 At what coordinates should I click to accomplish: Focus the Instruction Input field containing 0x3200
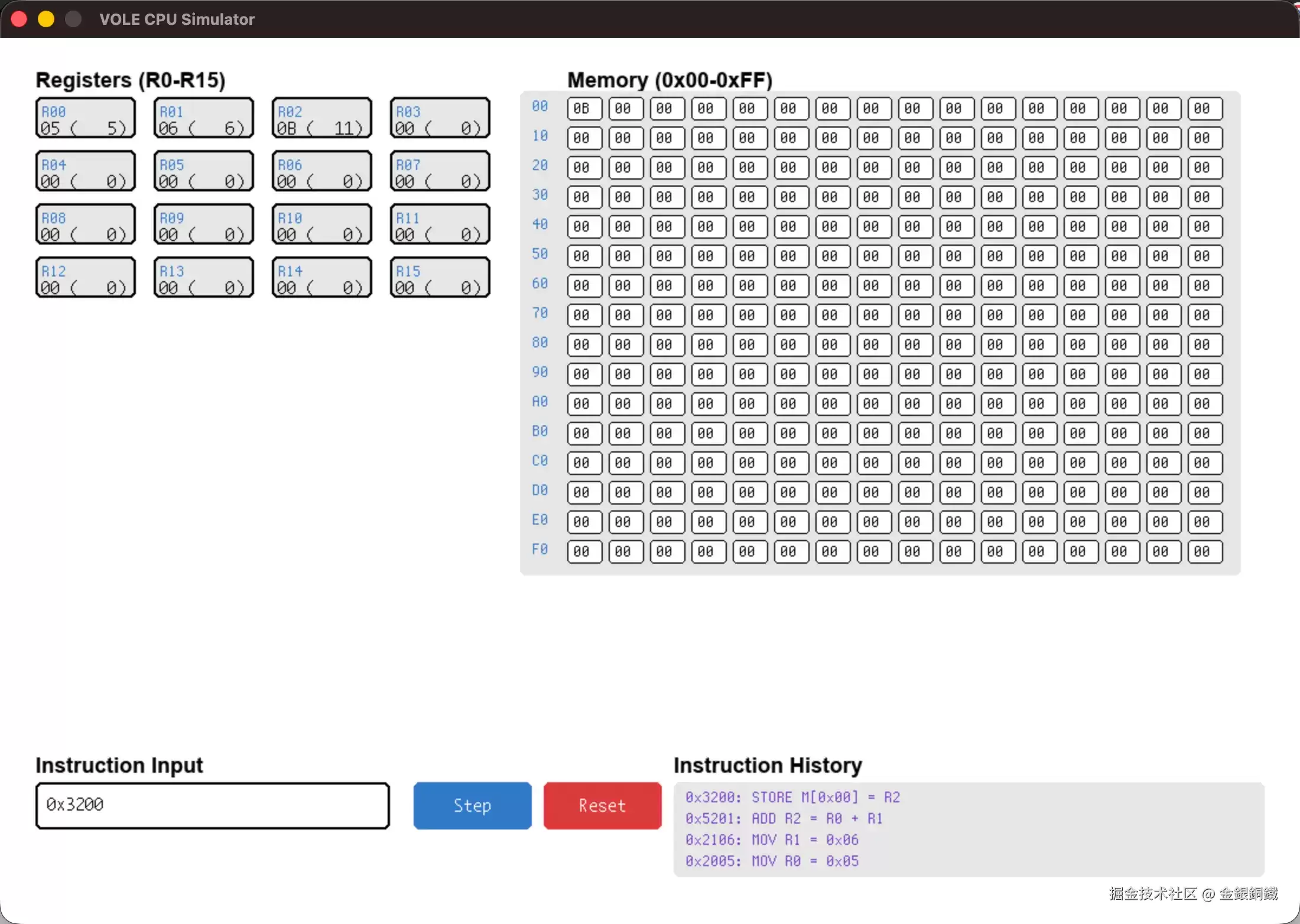pyautogui.click(x=213, y=805)
